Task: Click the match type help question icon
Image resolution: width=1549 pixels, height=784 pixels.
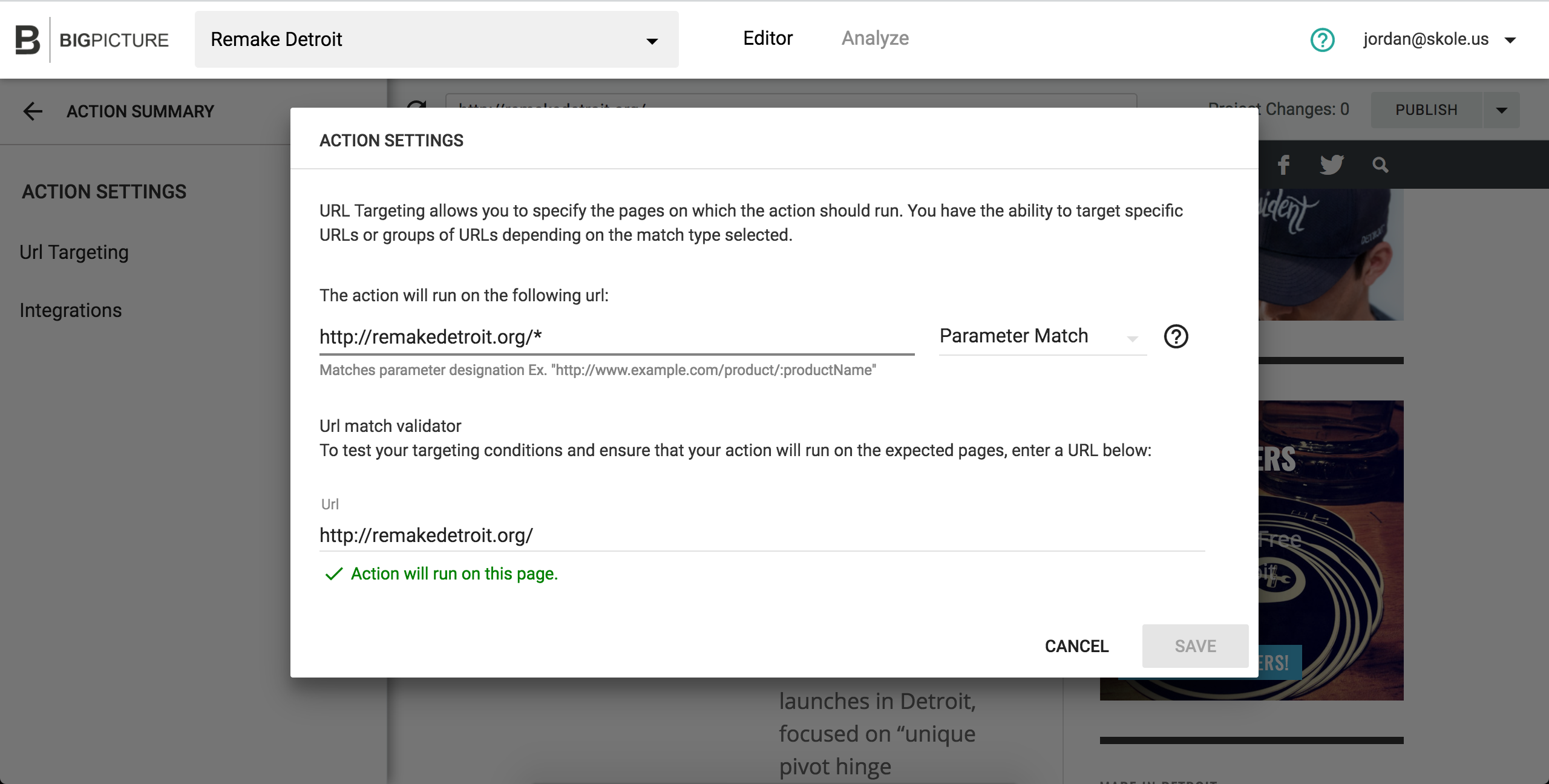Action: tap(1176, 336)
